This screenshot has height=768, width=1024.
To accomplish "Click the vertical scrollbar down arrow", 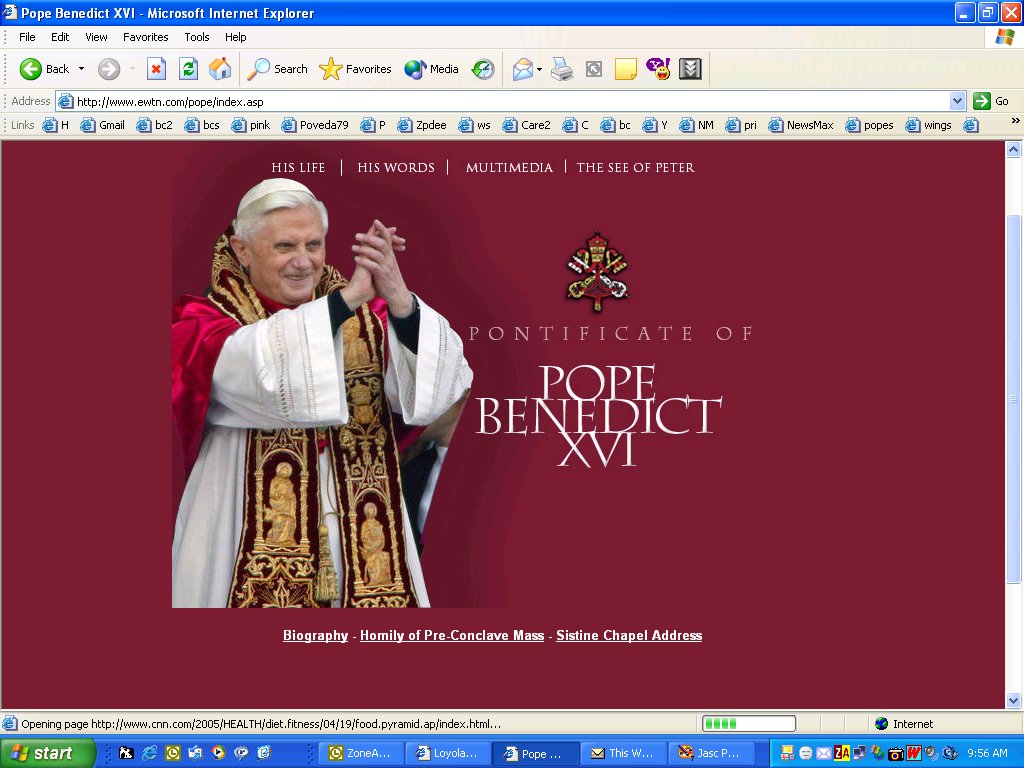I will pos(1014,701).
